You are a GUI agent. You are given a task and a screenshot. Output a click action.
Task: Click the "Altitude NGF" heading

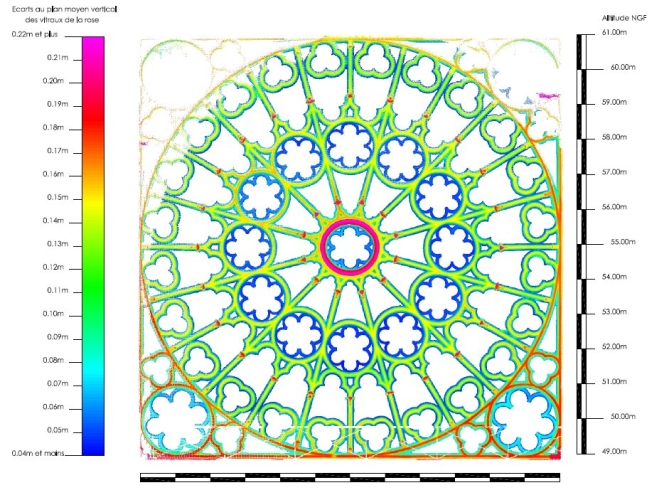[x=623, y=18]
